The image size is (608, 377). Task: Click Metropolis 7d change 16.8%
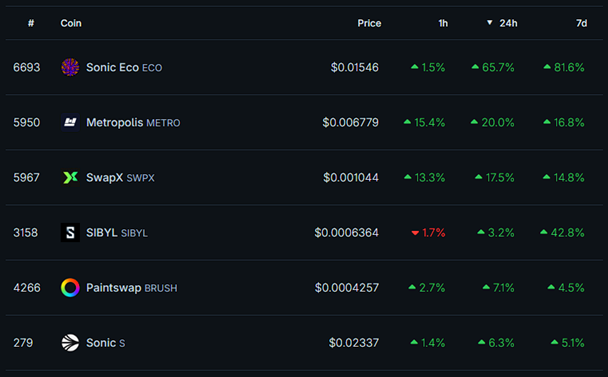point(564,123)
